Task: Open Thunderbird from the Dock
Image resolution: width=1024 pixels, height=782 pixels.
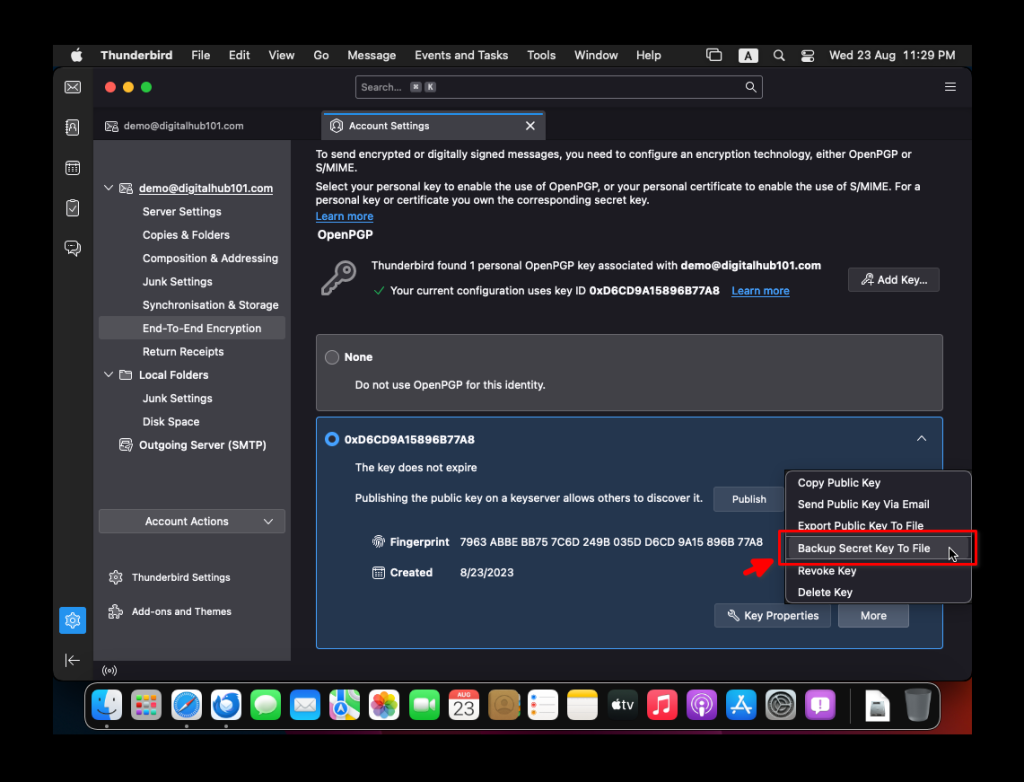Action: [226, 705]
